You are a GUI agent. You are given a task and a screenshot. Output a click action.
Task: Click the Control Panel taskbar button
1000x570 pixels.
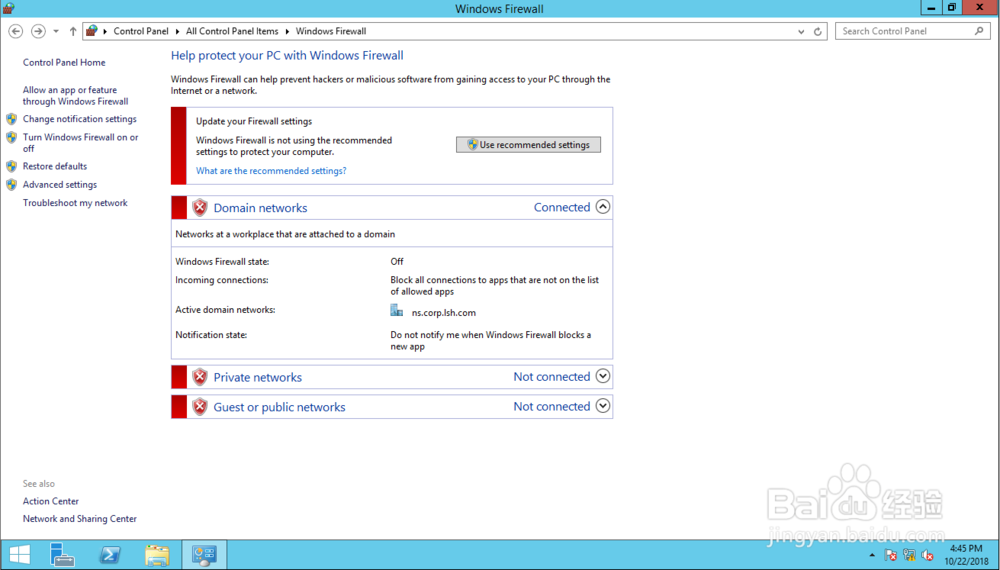click(x=204, y=555)
